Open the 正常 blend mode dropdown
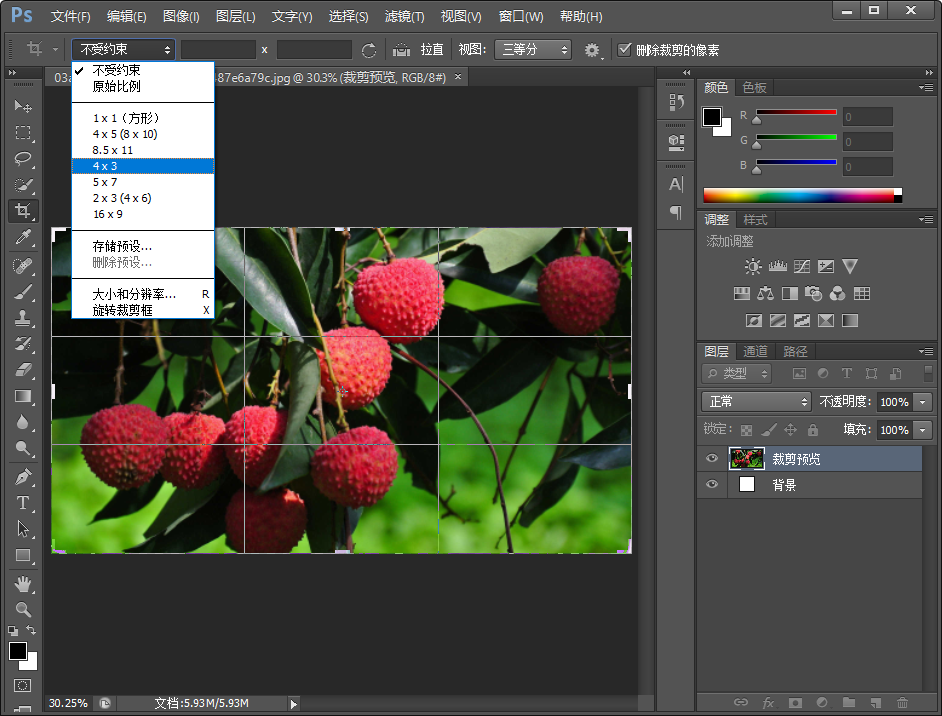This screenshot has height=716, width=942. (756, 401)
